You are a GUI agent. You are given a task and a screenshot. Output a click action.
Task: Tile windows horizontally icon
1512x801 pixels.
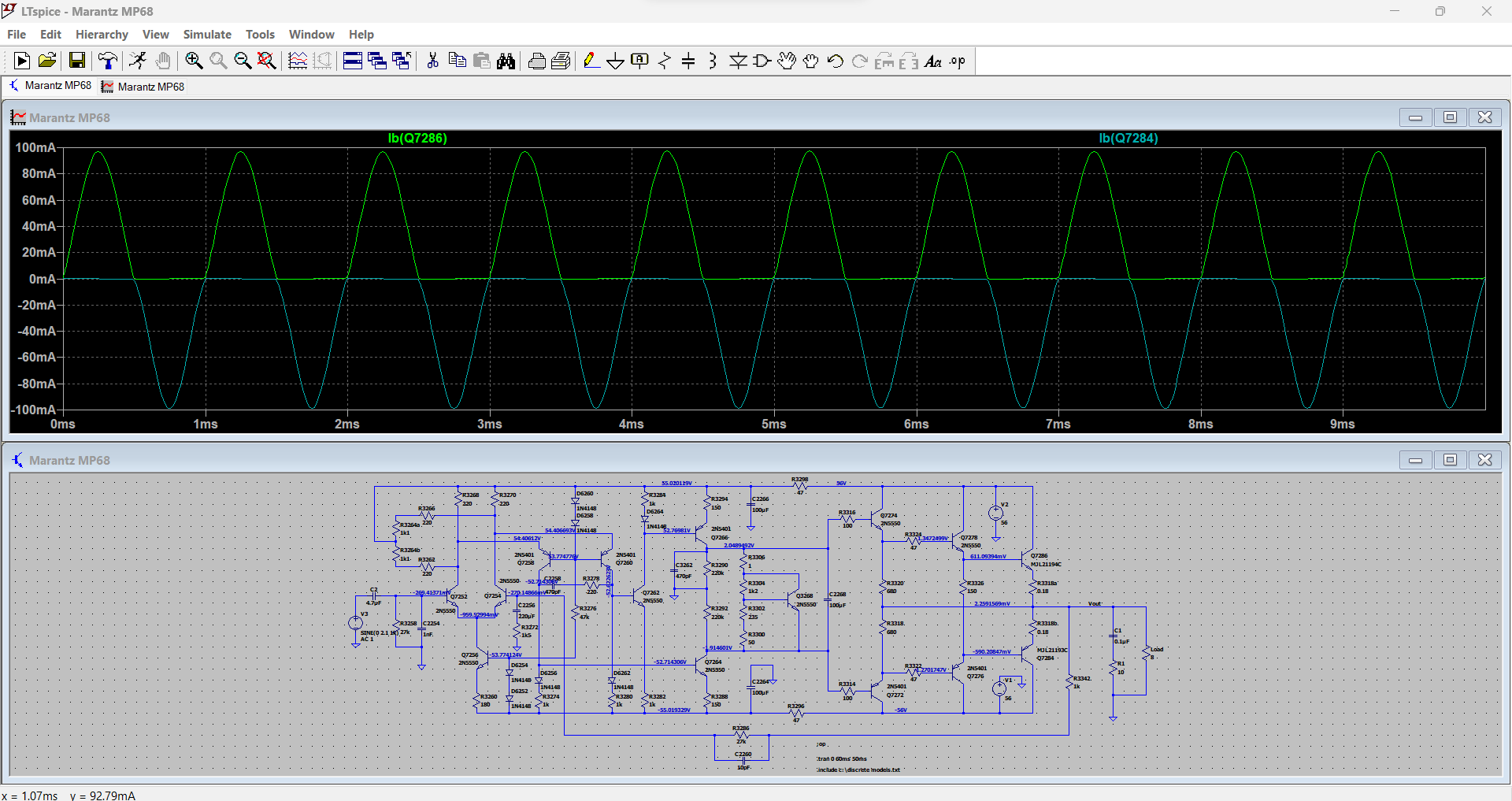click(x=353, y=61)
